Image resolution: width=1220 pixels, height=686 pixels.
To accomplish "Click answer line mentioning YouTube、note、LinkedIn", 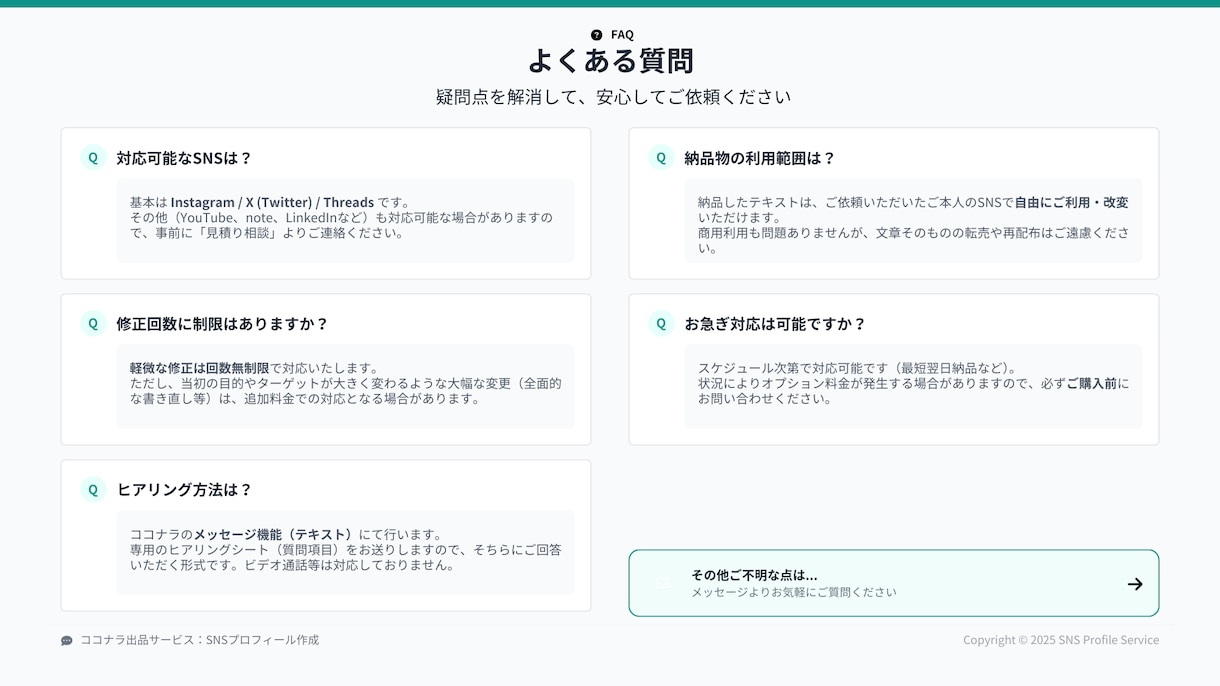I will click(x=341, y=217).
